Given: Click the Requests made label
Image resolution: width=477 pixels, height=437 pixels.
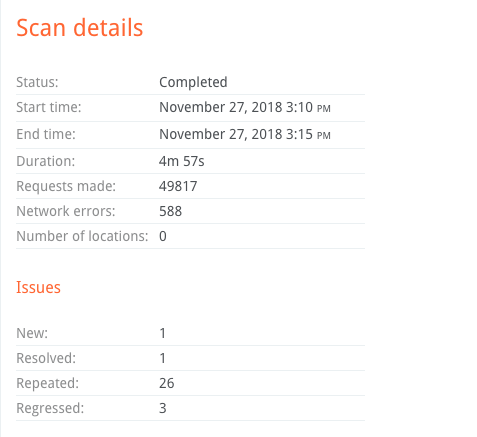Looking at the screenshot, I should [66, 186].
